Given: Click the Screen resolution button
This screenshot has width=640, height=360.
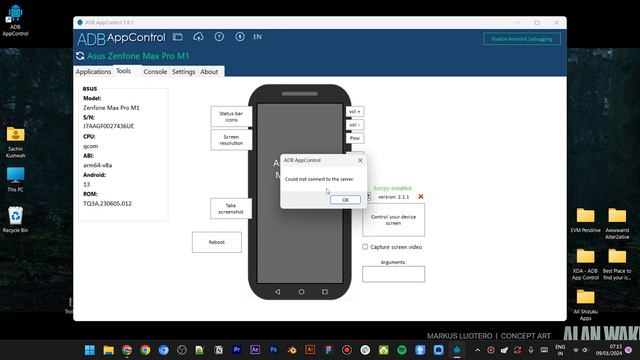Looking at the screenshot, I should click(231, 140).
